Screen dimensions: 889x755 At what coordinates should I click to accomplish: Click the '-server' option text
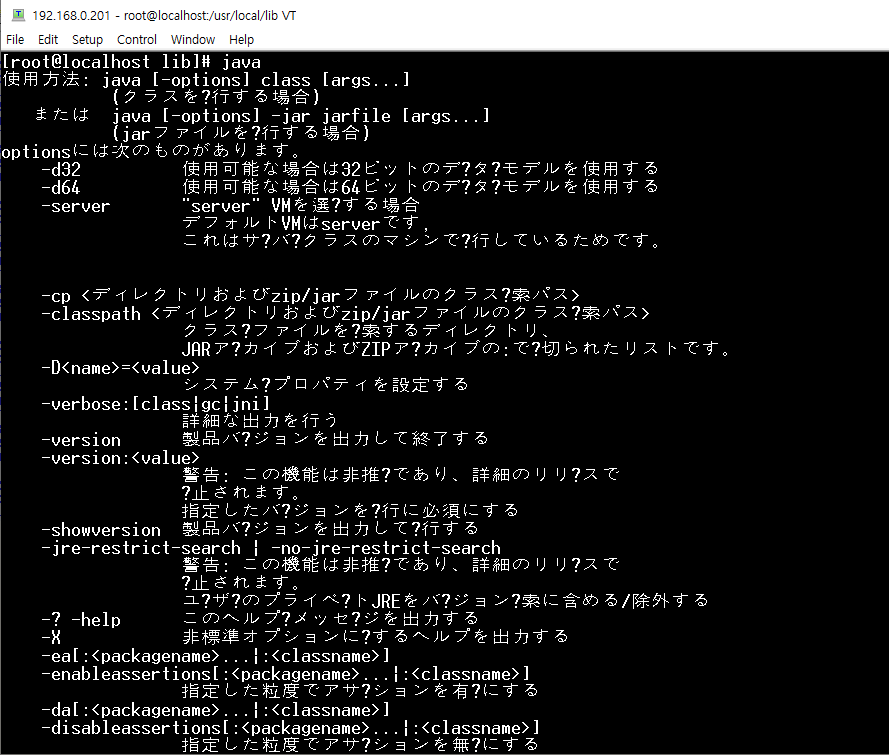coord(76,206)
